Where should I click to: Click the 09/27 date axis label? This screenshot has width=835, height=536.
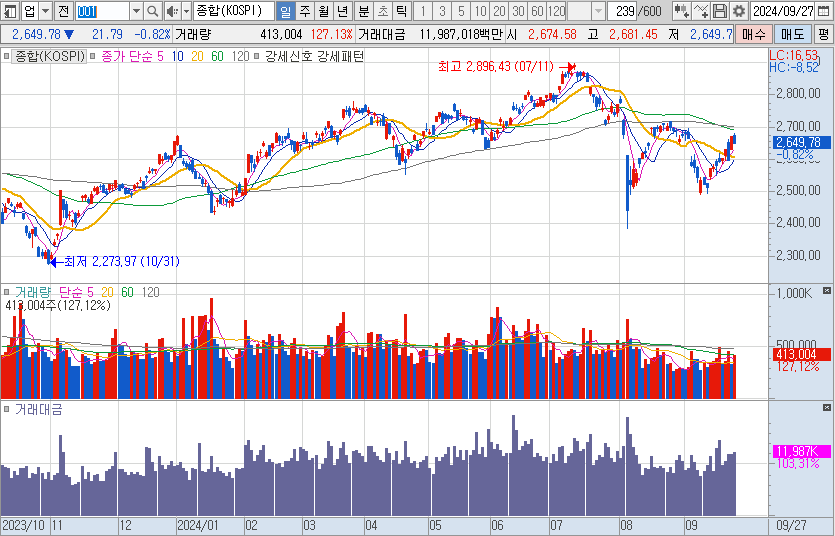[791, 525]
